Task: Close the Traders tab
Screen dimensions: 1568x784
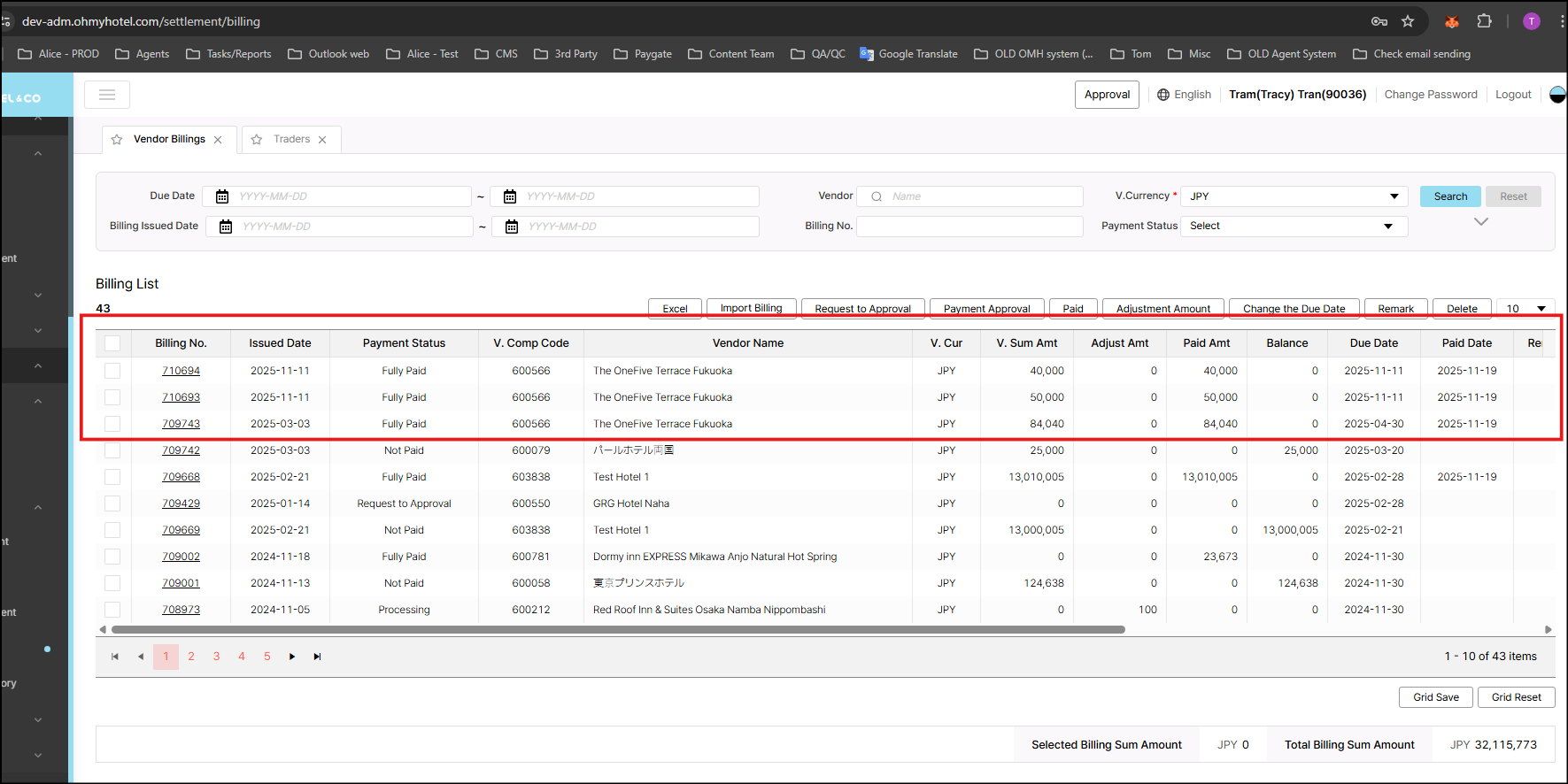Action: click(x=322, y=140)
